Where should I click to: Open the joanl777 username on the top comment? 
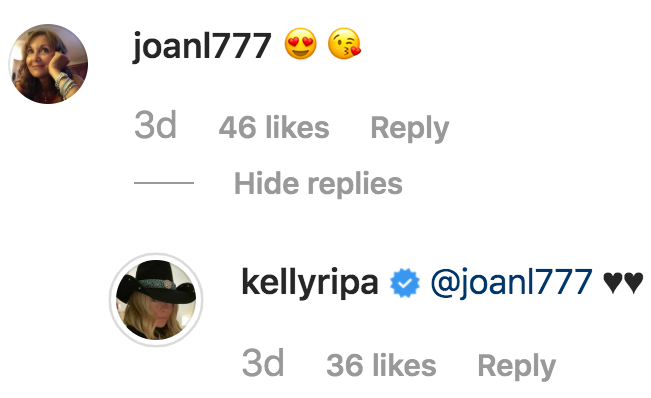coord(202,46)
